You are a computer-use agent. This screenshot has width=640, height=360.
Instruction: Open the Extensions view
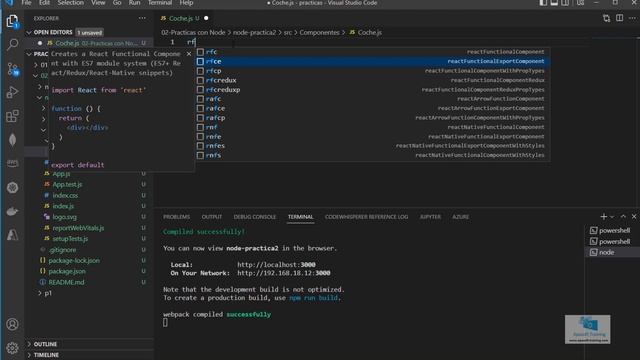click(x=12, y=116)
